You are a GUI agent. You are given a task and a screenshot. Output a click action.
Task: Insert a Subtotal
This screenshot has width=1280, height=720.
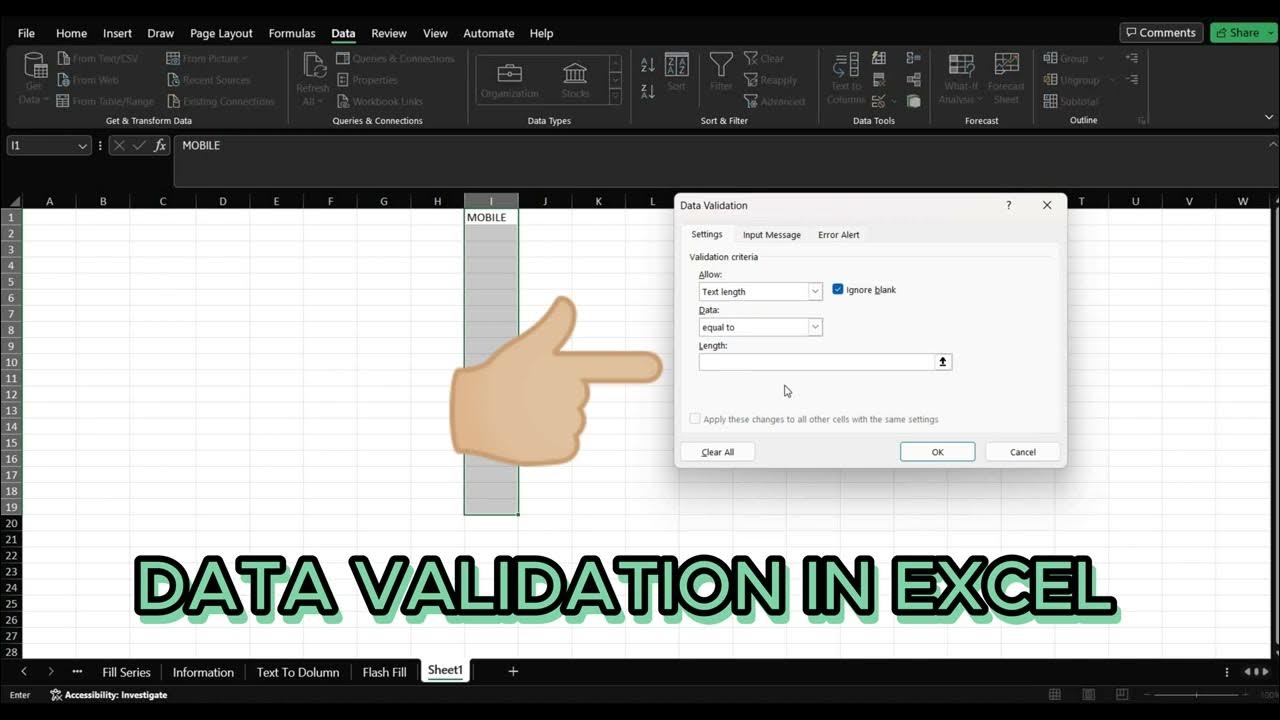tap(1071, 101)
